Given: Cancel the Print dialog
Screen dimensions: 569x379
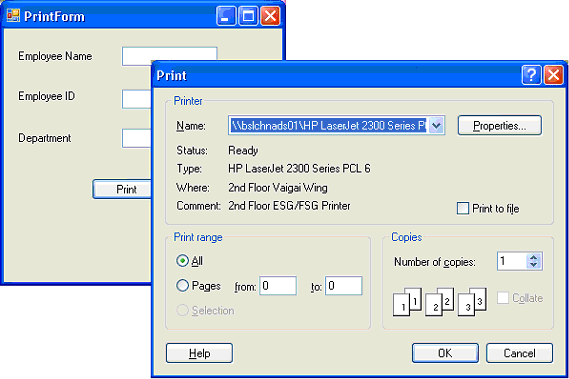Looking at the screenshot, I should pos(519,353).
